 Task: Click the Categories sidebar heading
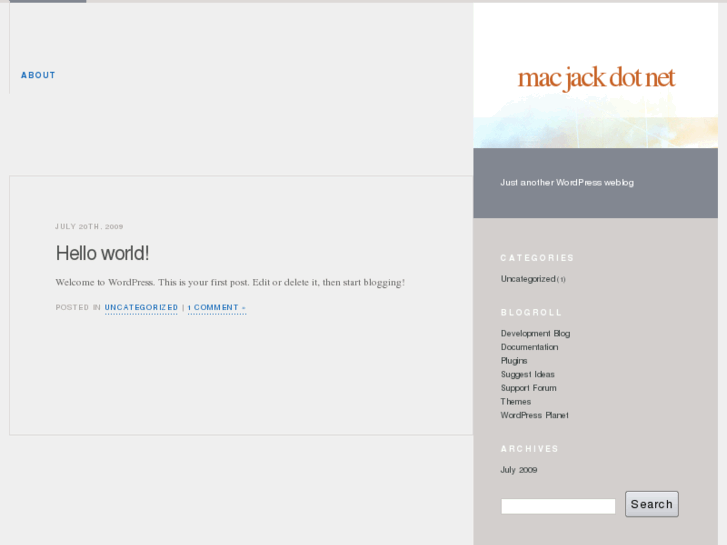[537, 258]
